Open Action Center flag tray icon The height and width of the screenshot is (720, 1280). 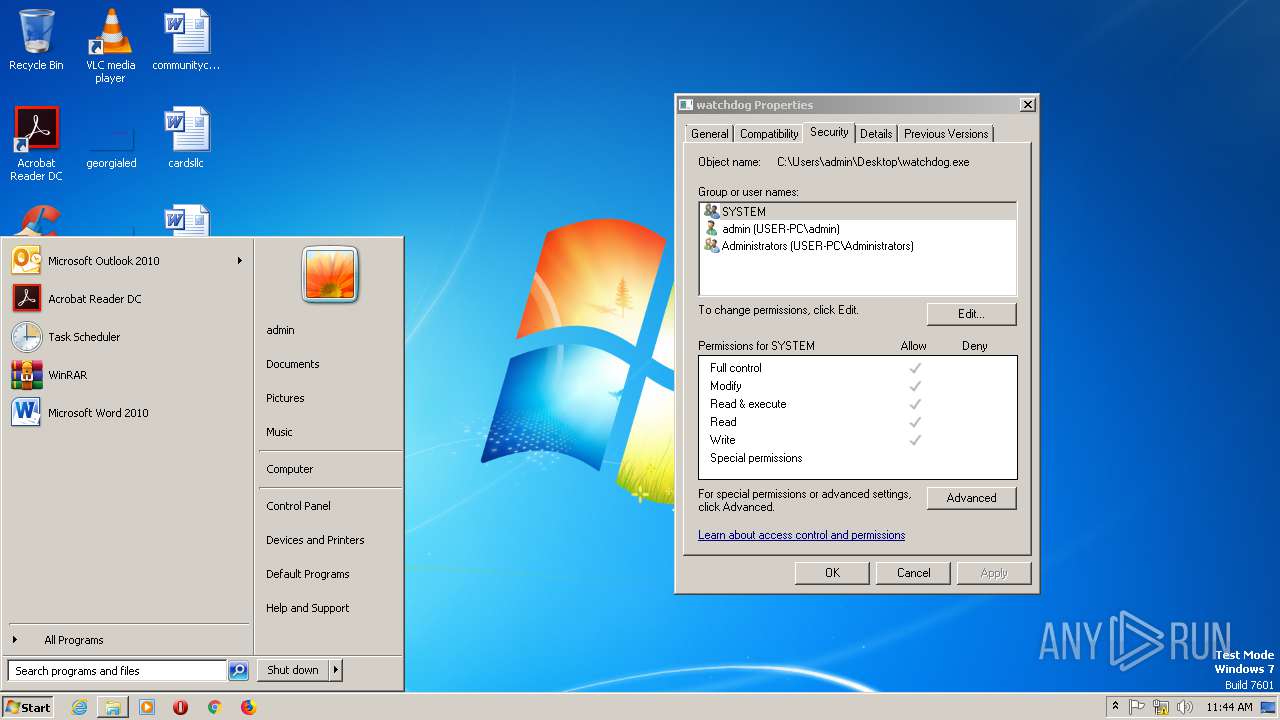coord(1137,707)
